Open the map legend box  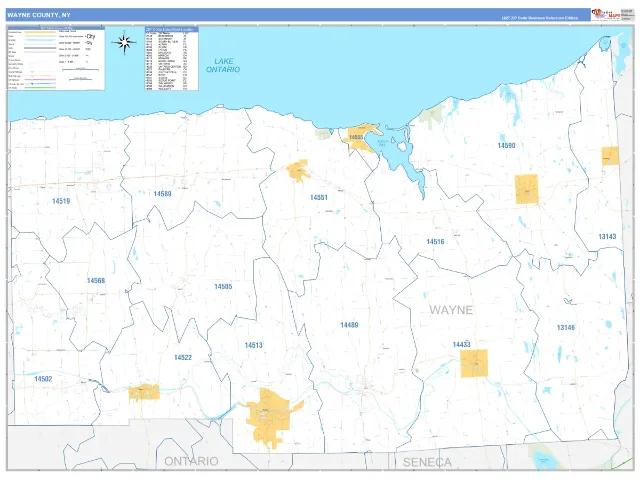56,58
